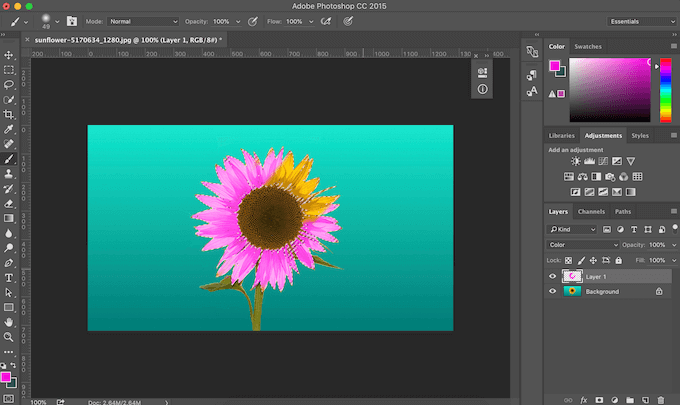Select the Lasso tool
This screenshot has height=405, width=680.
coord(9,85)
